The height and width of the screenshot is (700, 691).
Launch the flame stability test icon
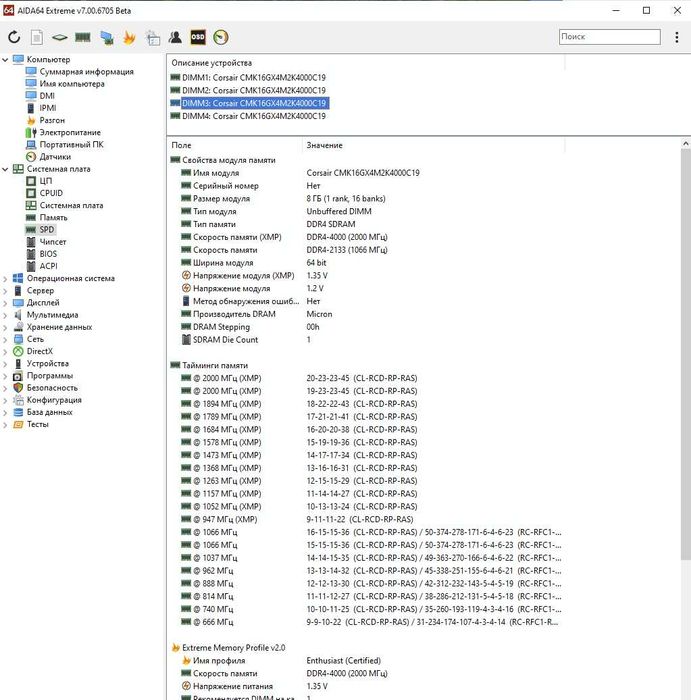point(129,38)
